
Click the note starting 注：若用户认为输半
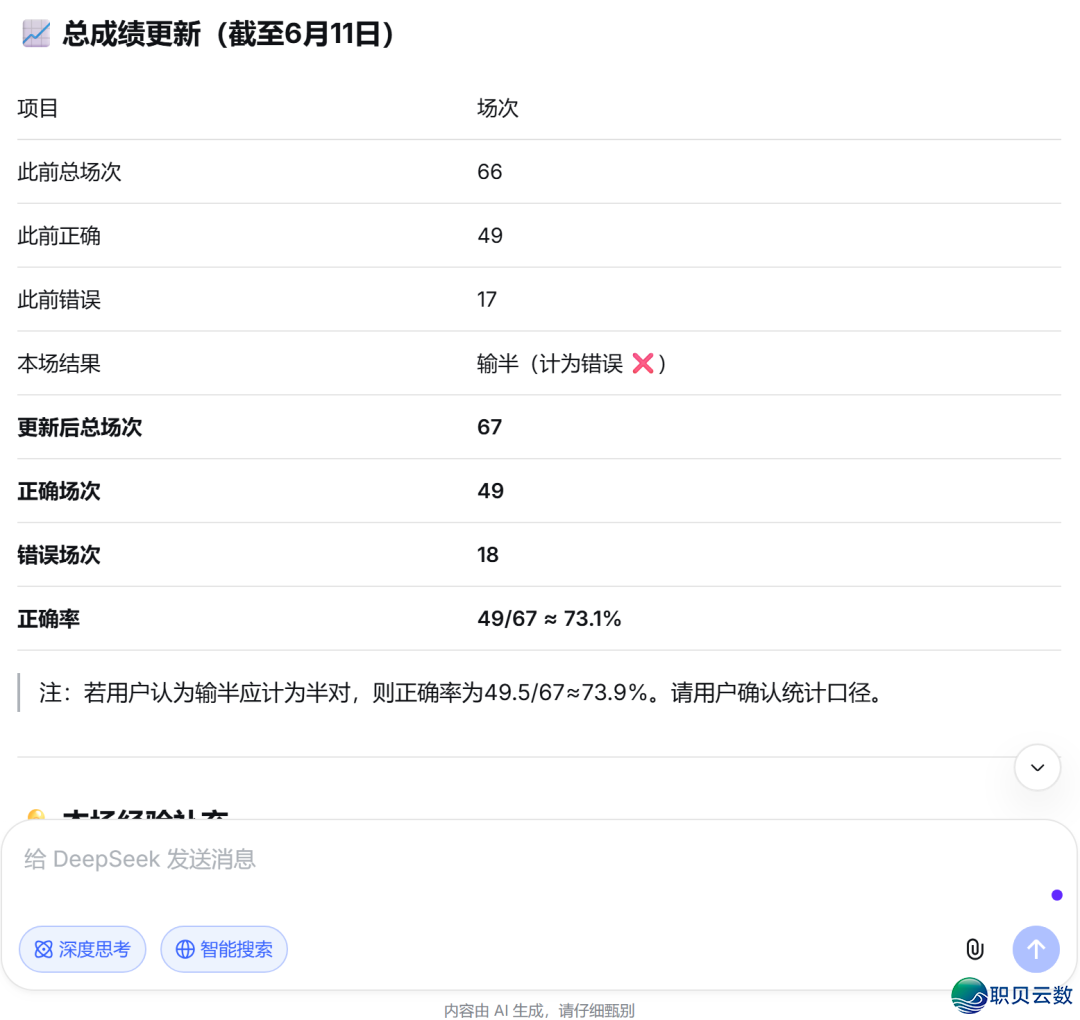click(x=460, y=692)
